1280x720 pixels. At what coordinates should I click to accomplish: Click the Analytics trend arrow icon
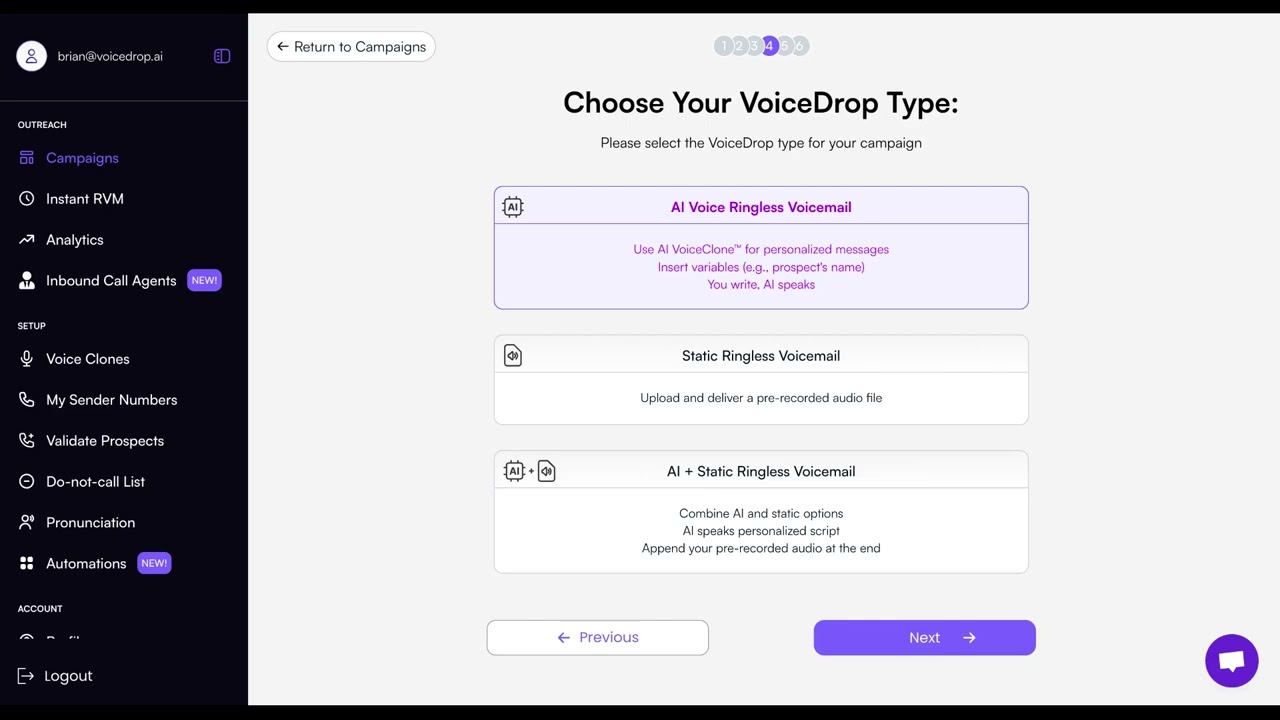27,240
